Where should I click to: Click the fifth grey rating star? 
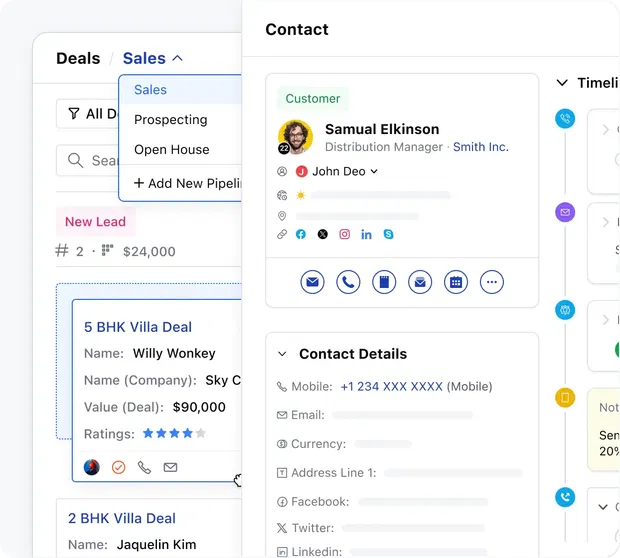[x=201, y=433]
